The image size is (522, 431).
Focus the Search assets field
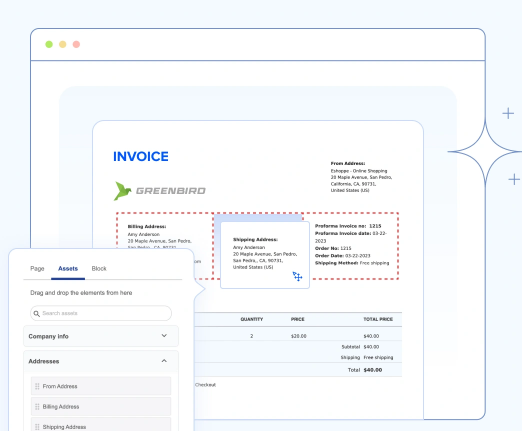tap(101, 313)
